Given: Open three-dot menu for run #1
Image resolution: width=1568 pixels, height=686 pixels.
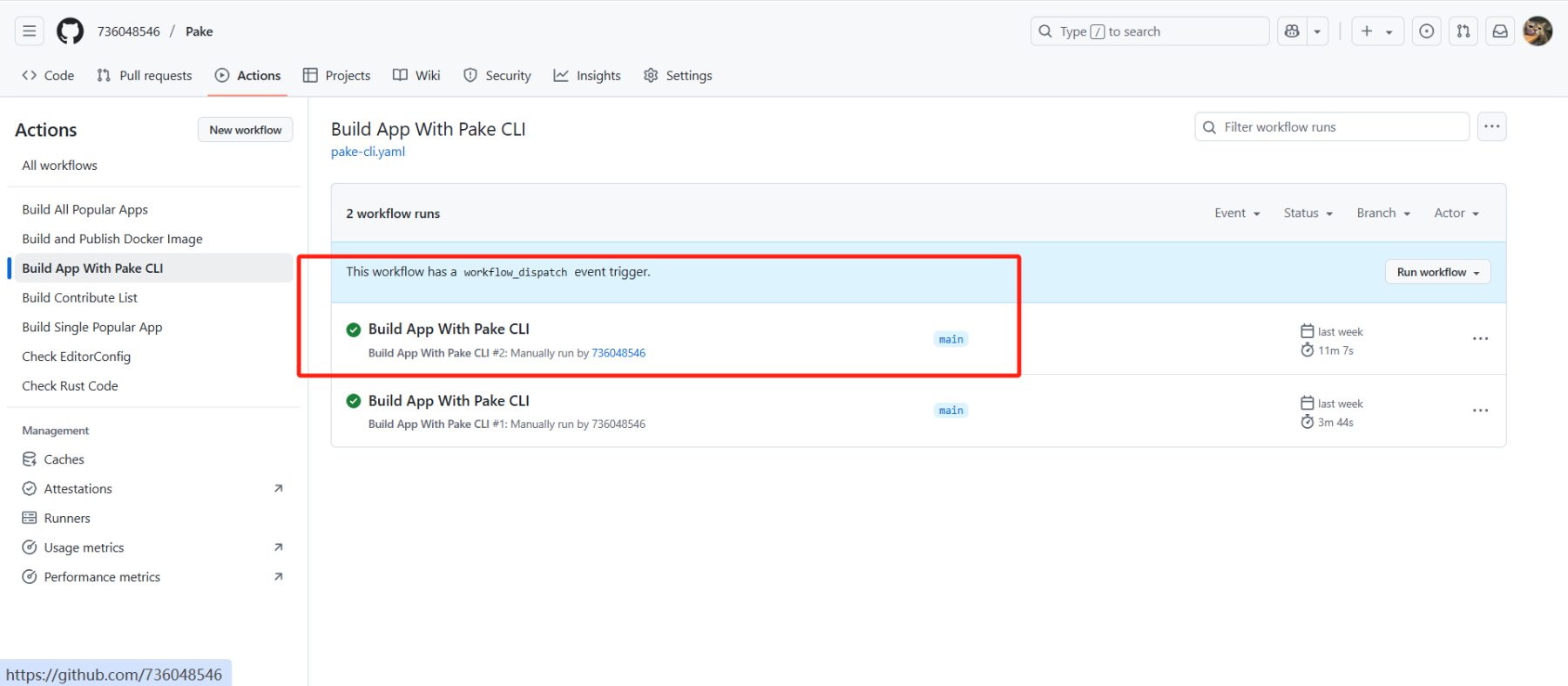Looking at the screenshot, I should tap(1481, 411).
